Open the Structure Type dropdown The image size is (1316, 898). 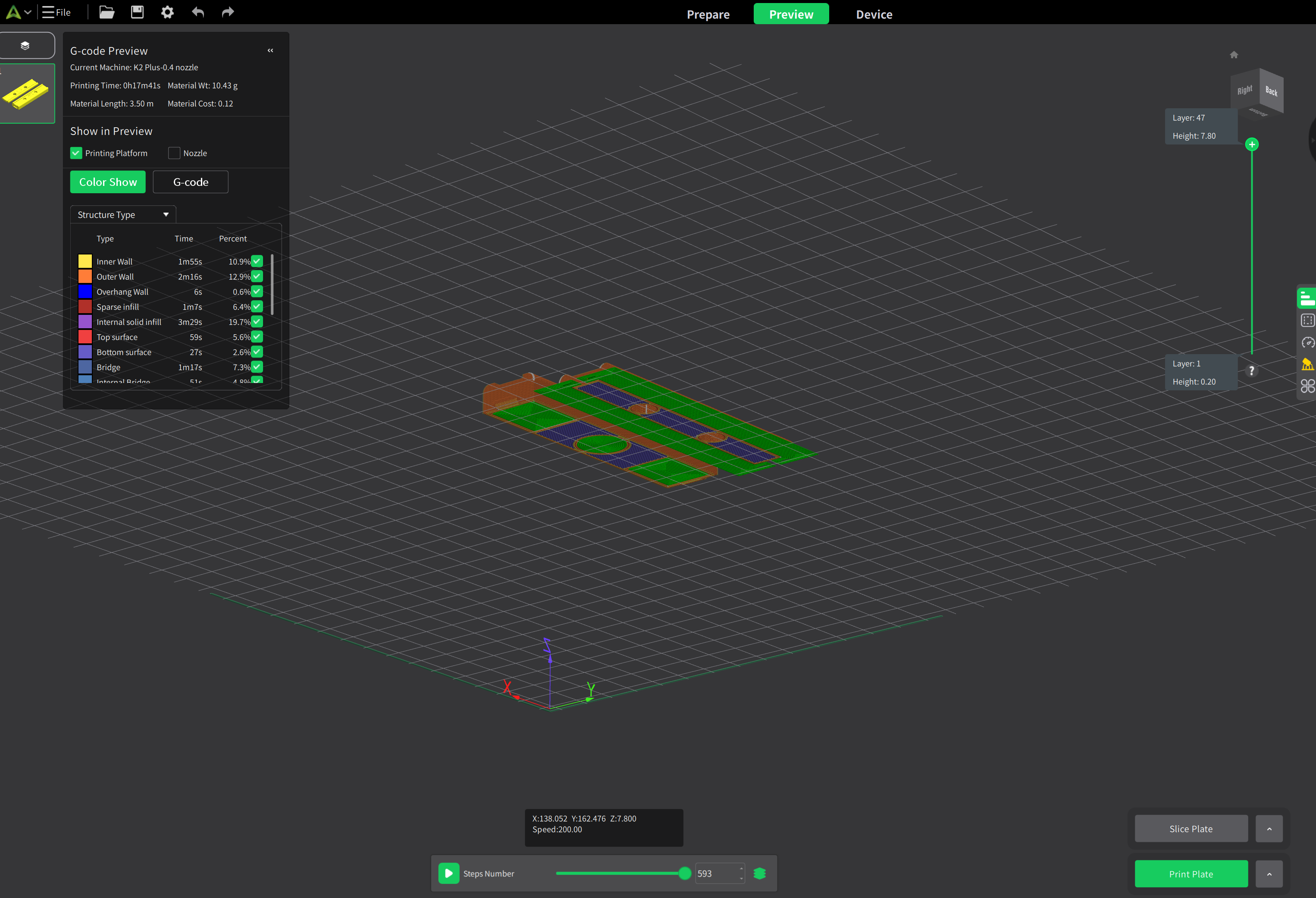(x=123, y=215)
